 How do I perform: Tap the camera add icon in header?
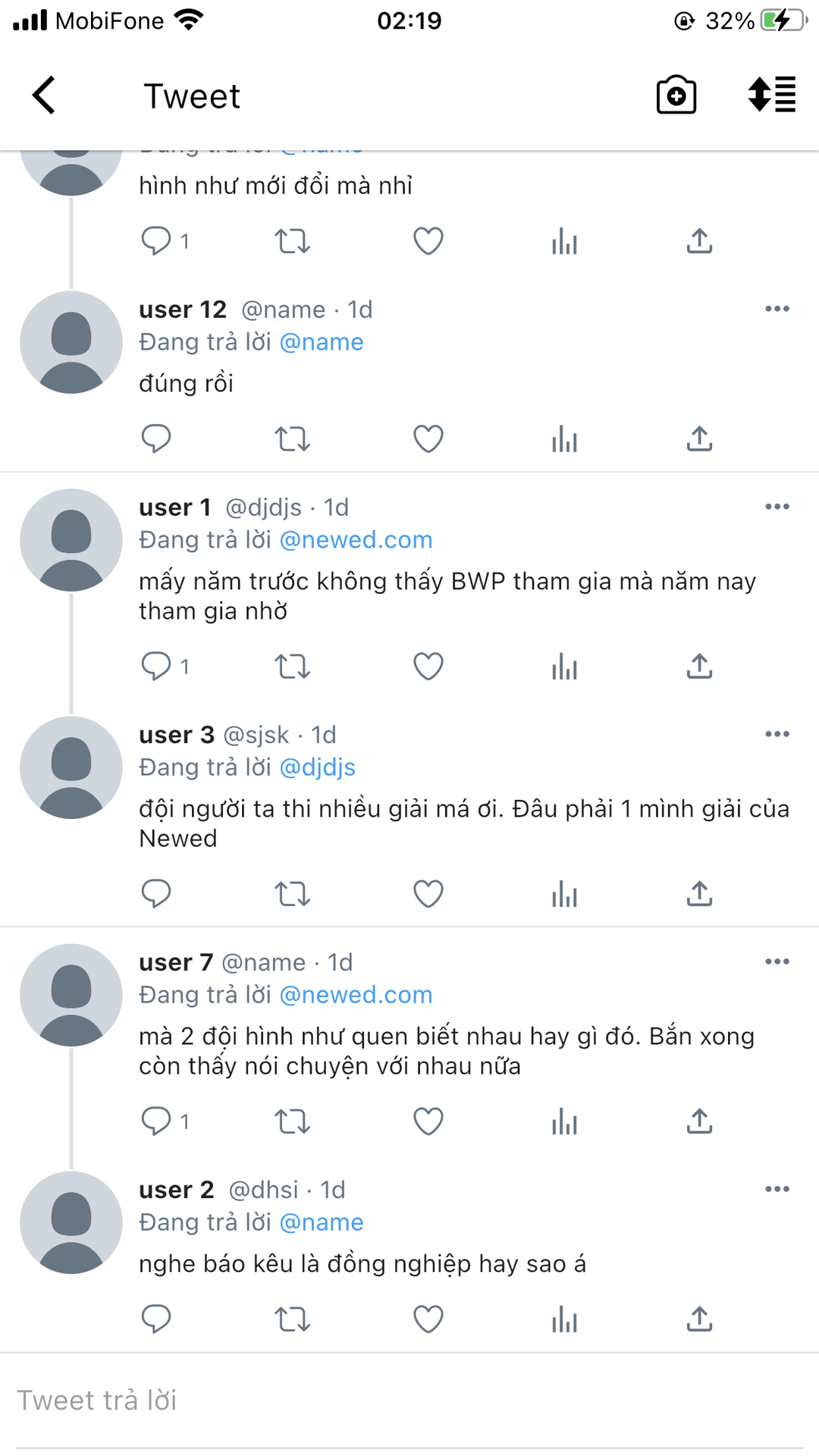coord(676,96)
